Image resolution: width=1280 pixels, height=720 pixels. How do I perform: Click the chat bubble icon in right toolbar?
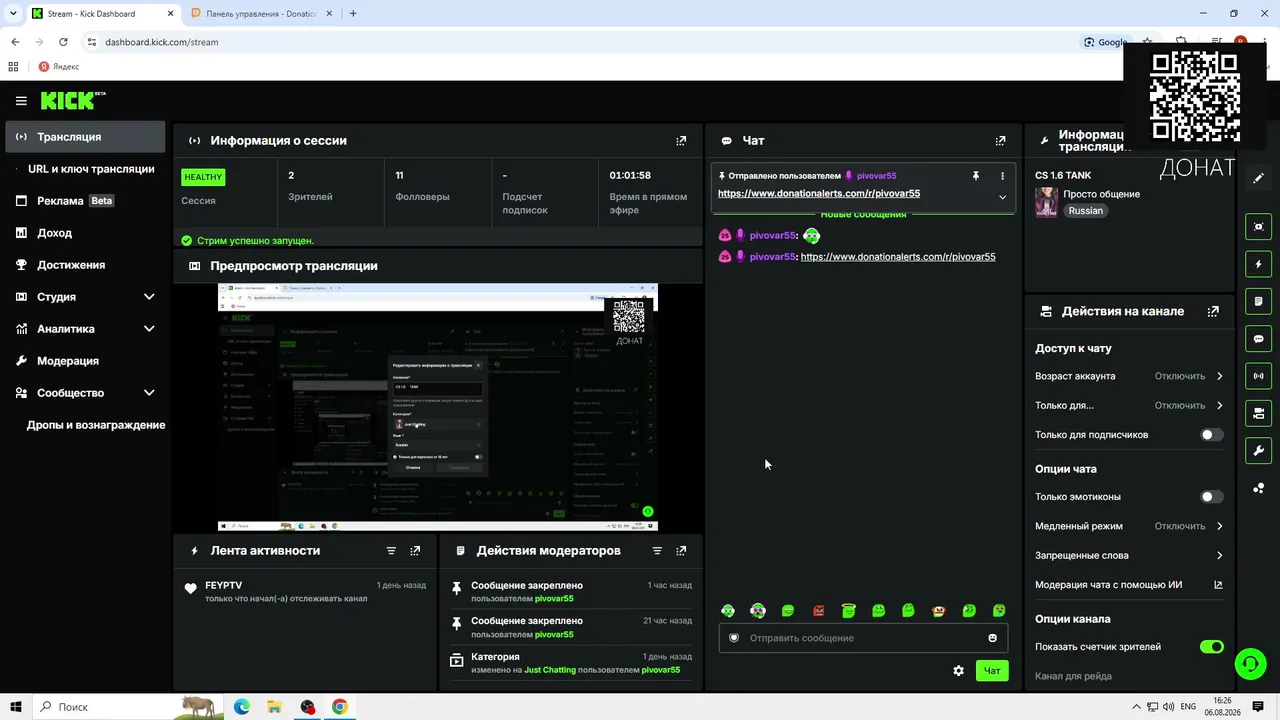pyautogui.click(x=1259, y=339)
